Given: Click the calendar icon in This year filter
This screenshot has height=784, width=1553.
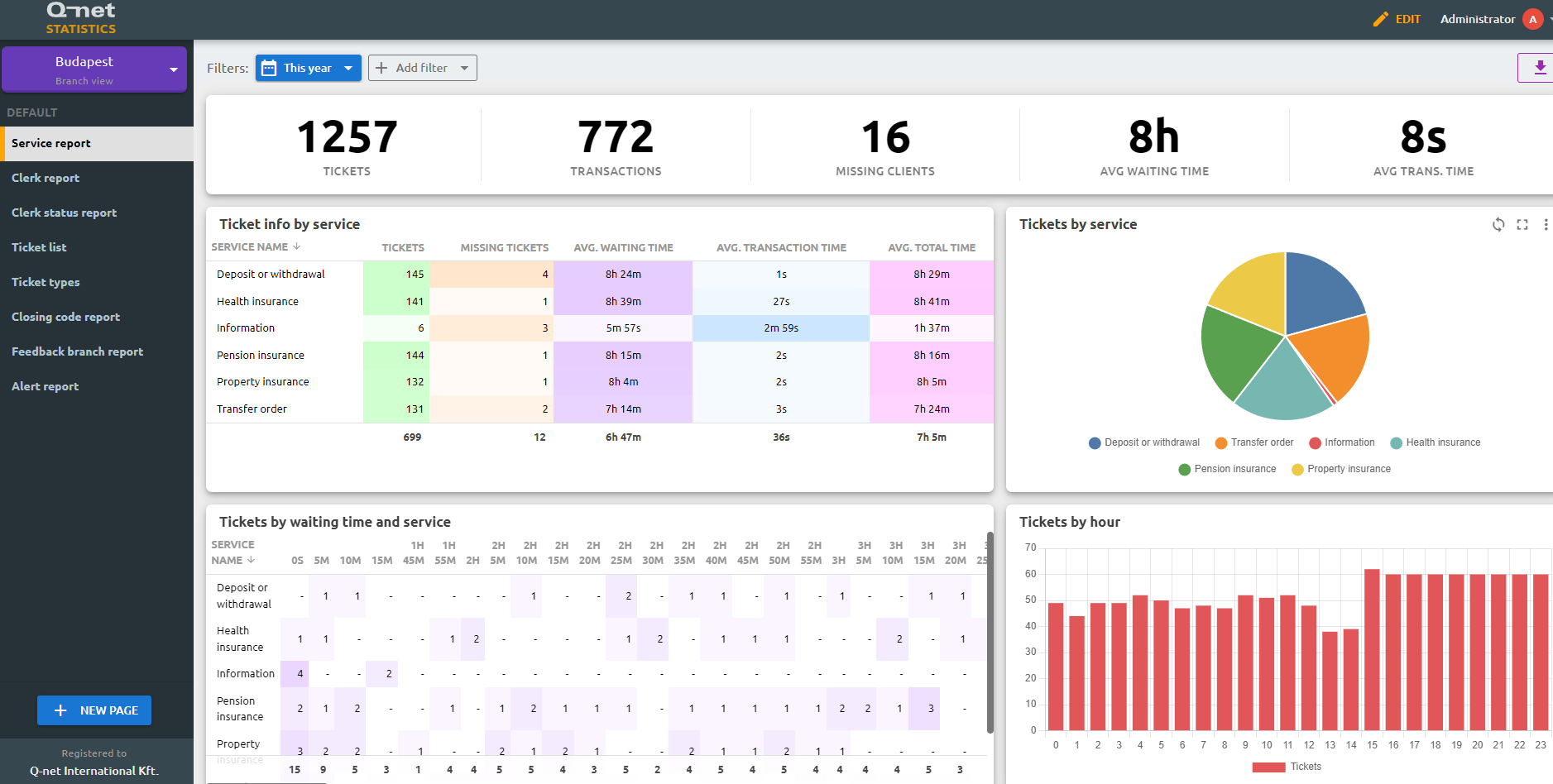Looking at the screenshot, I should 269,68.
